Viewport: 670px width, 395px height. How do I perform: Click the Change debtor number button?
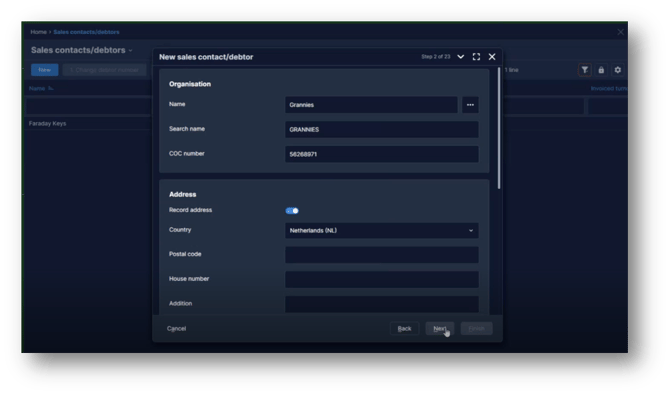coord(105,70)
